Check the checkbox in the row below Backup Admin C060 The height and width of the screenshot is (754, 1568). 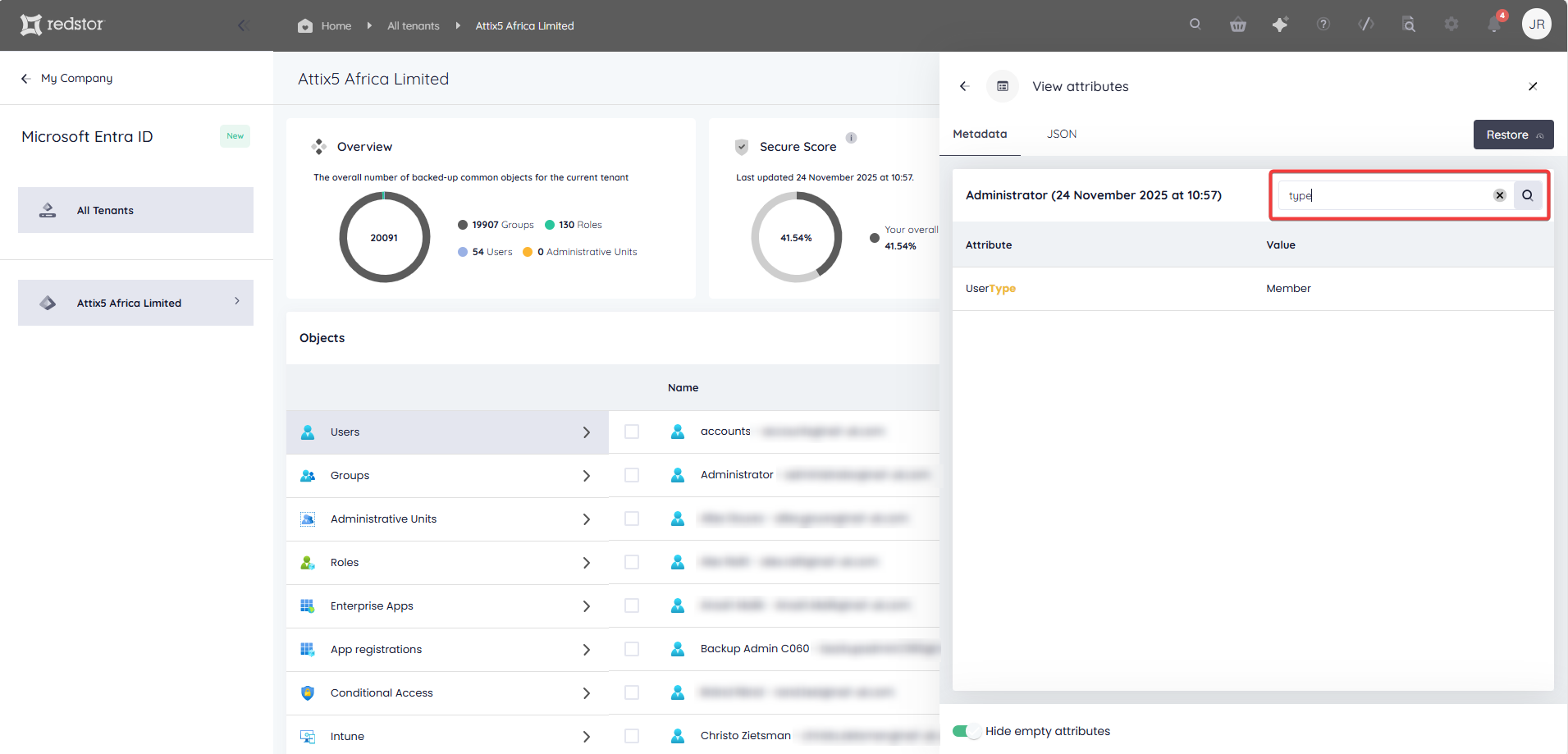[632, 692]
